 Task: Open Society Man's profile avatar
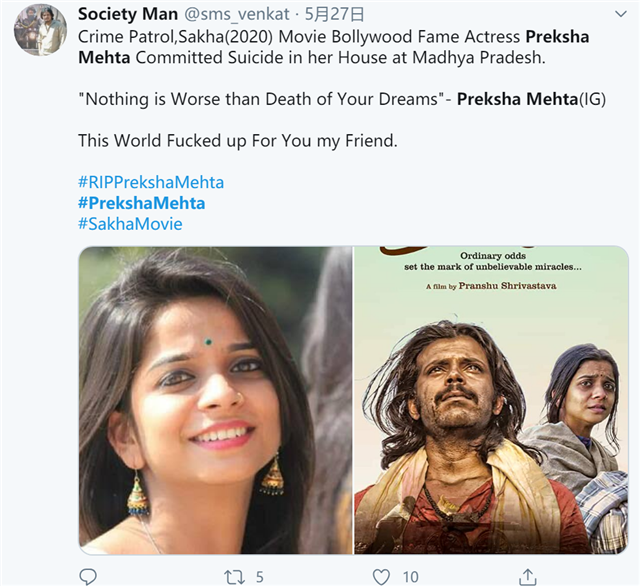click(40, 29)
